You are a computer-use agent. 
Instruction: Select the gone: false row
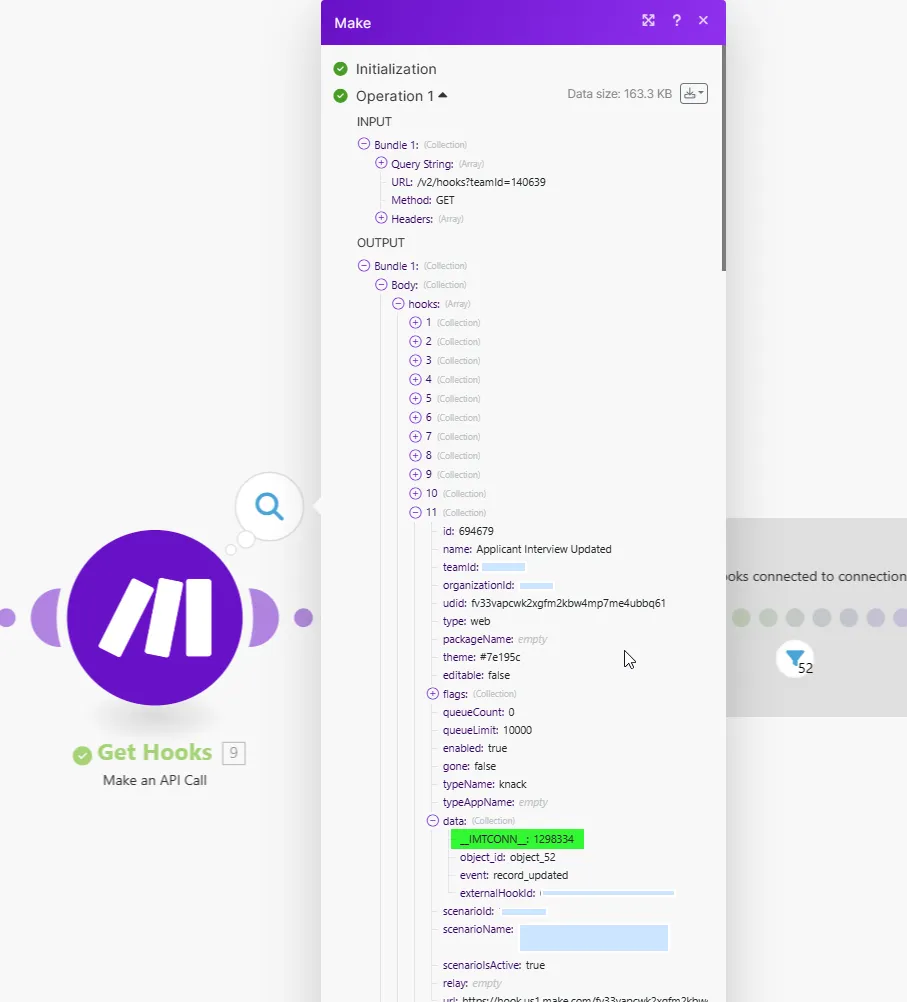(469, 766)
